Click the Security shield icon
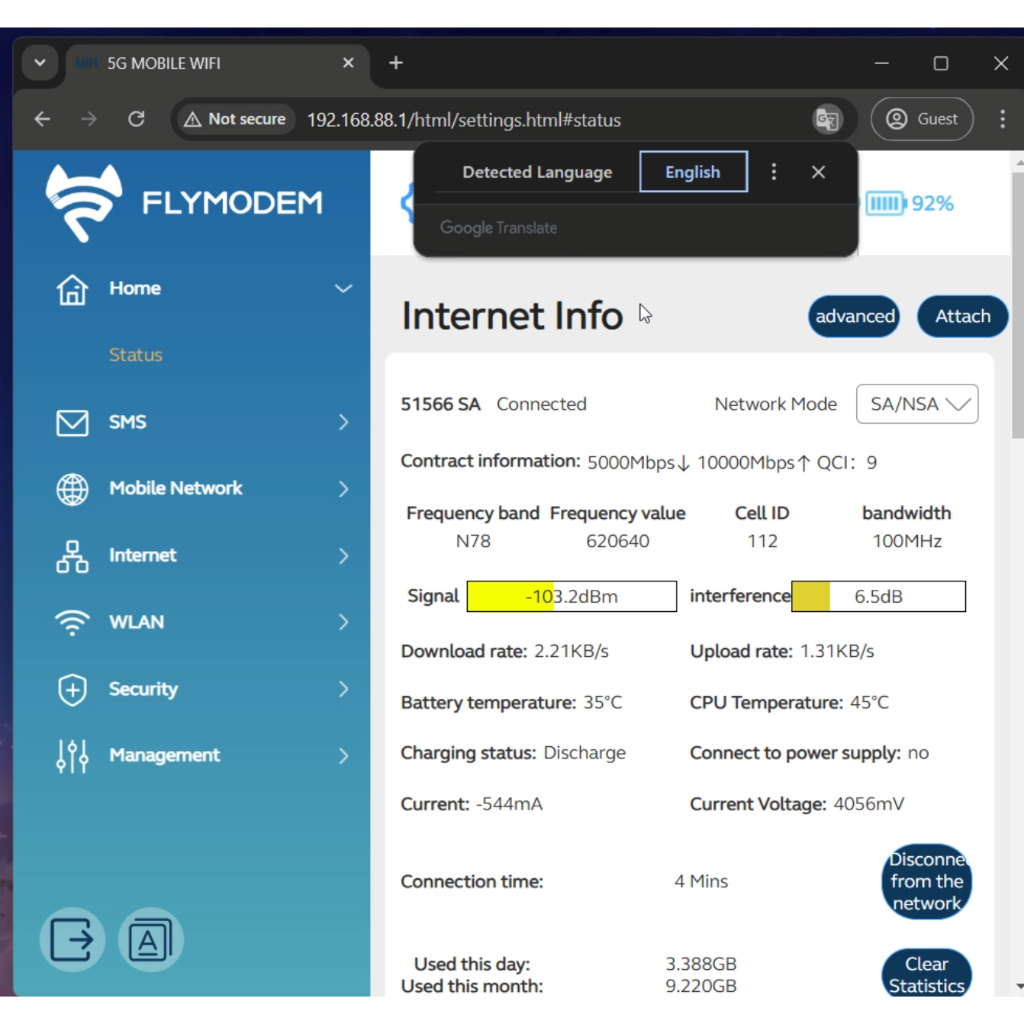 coord(72,689)
